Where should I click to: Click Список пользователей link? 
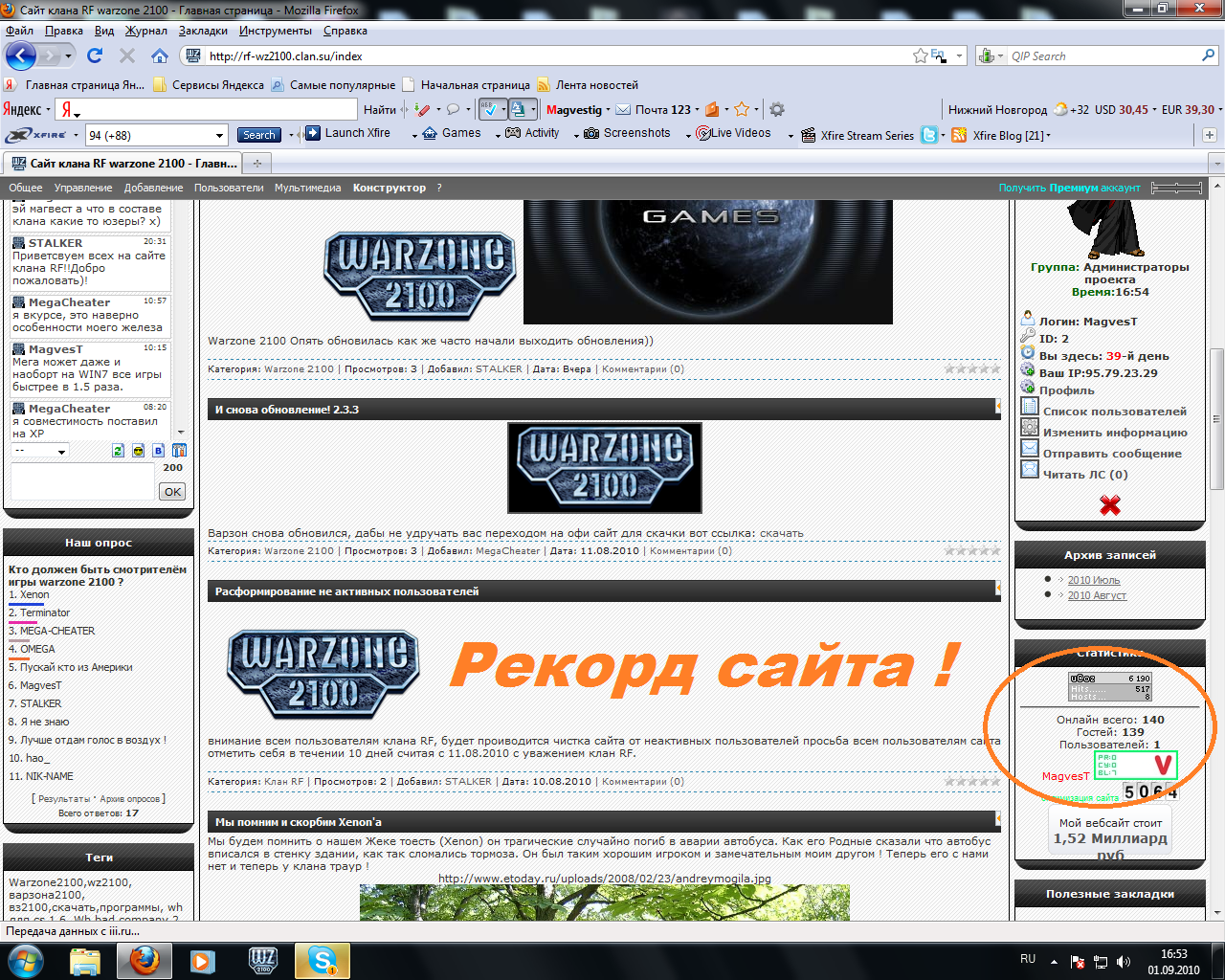point(1114,412)
